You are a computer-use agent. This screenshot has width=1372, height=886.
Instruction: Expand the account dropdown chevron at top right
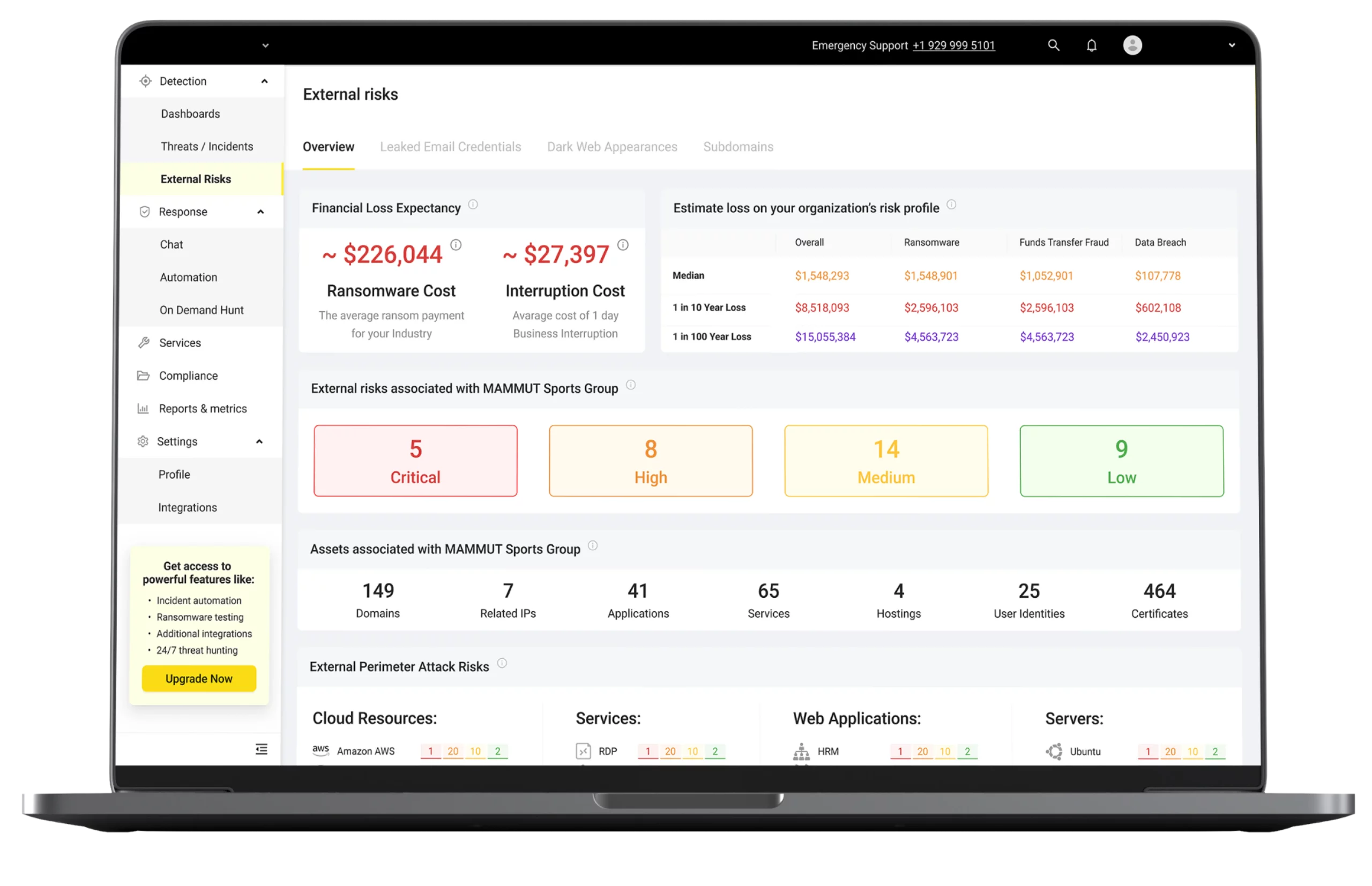click(1231, 45)
